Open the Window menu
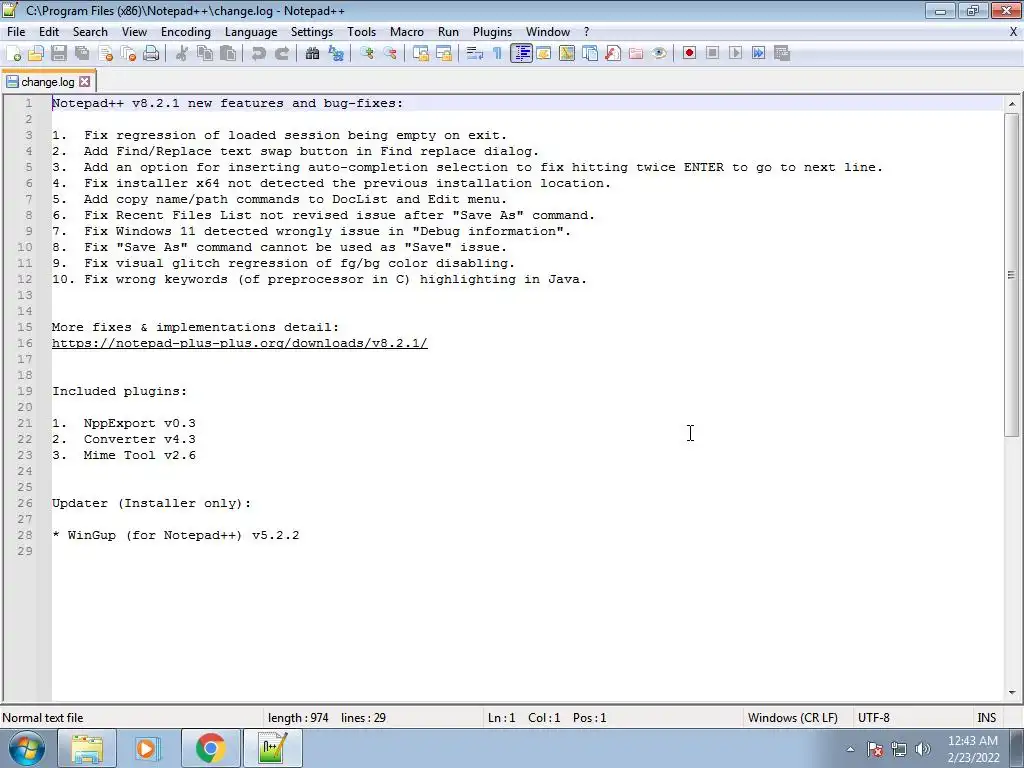The height and width of the screenshot is (768, 1024). pos(548,31)
